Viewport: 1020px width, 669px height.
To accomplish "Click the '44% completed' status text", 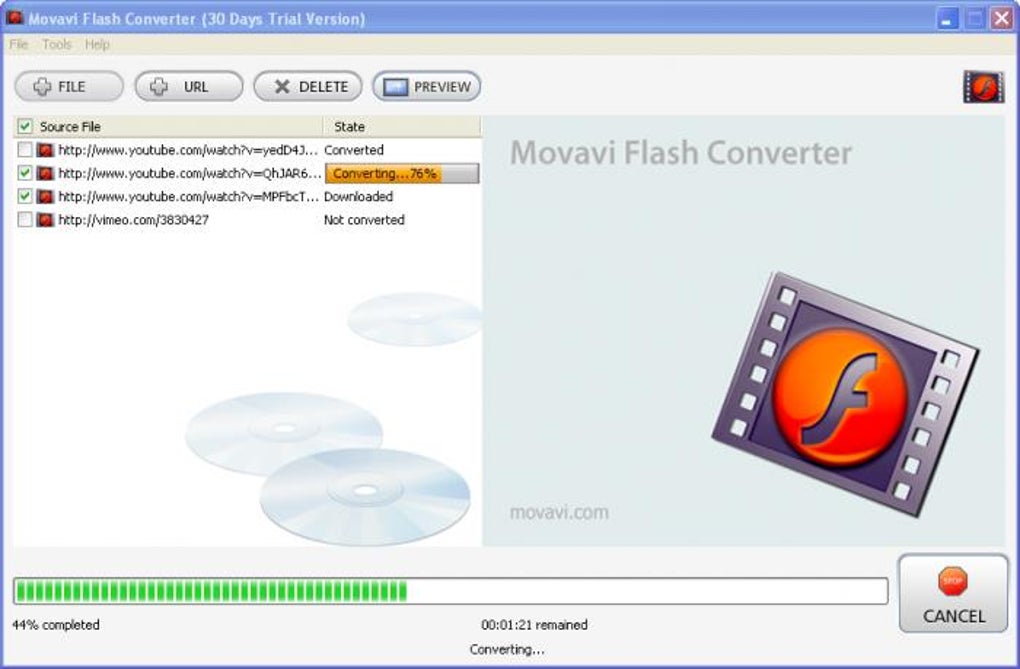I will tap(56, 625).
